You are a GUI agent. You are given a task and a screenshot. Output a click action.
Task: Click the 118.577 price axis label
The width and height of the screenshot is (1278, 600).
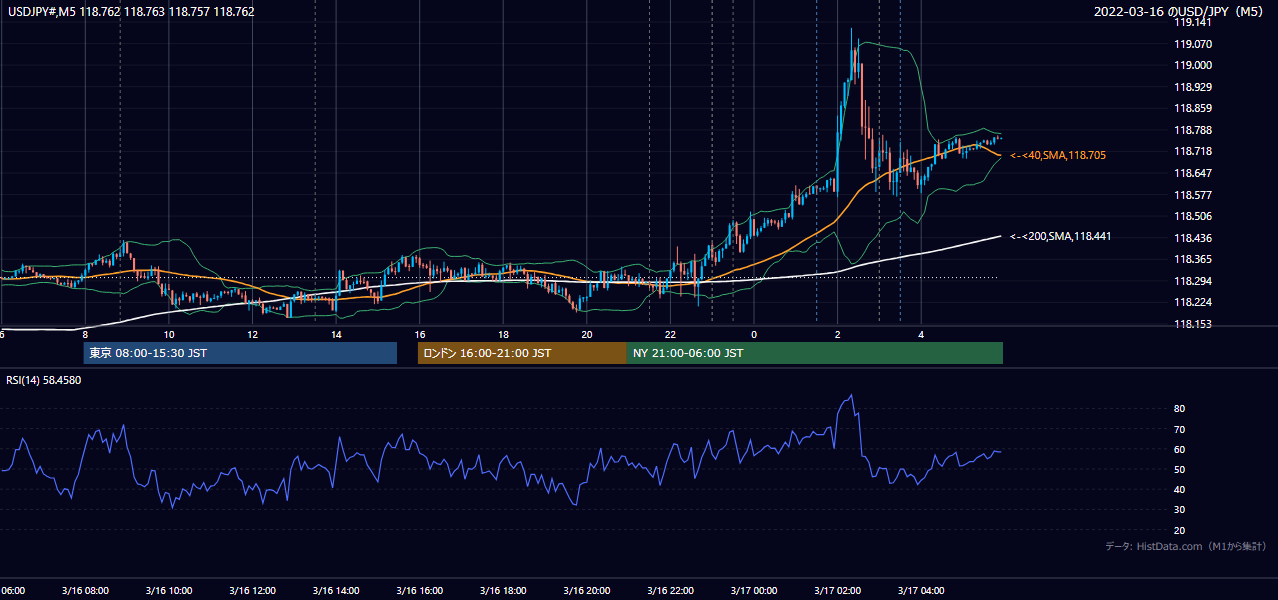[x=1191, y=195]
